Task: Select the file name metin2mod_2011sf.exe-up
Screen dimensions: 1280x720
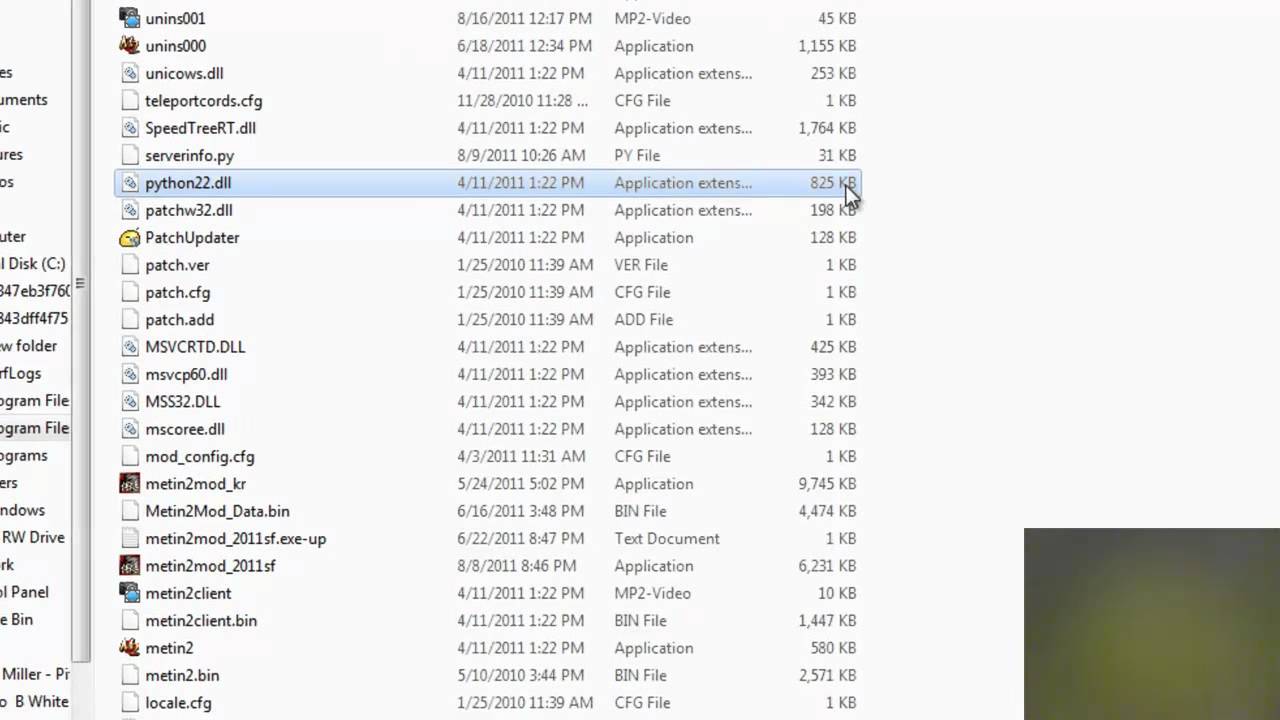Action: point(235,538)
